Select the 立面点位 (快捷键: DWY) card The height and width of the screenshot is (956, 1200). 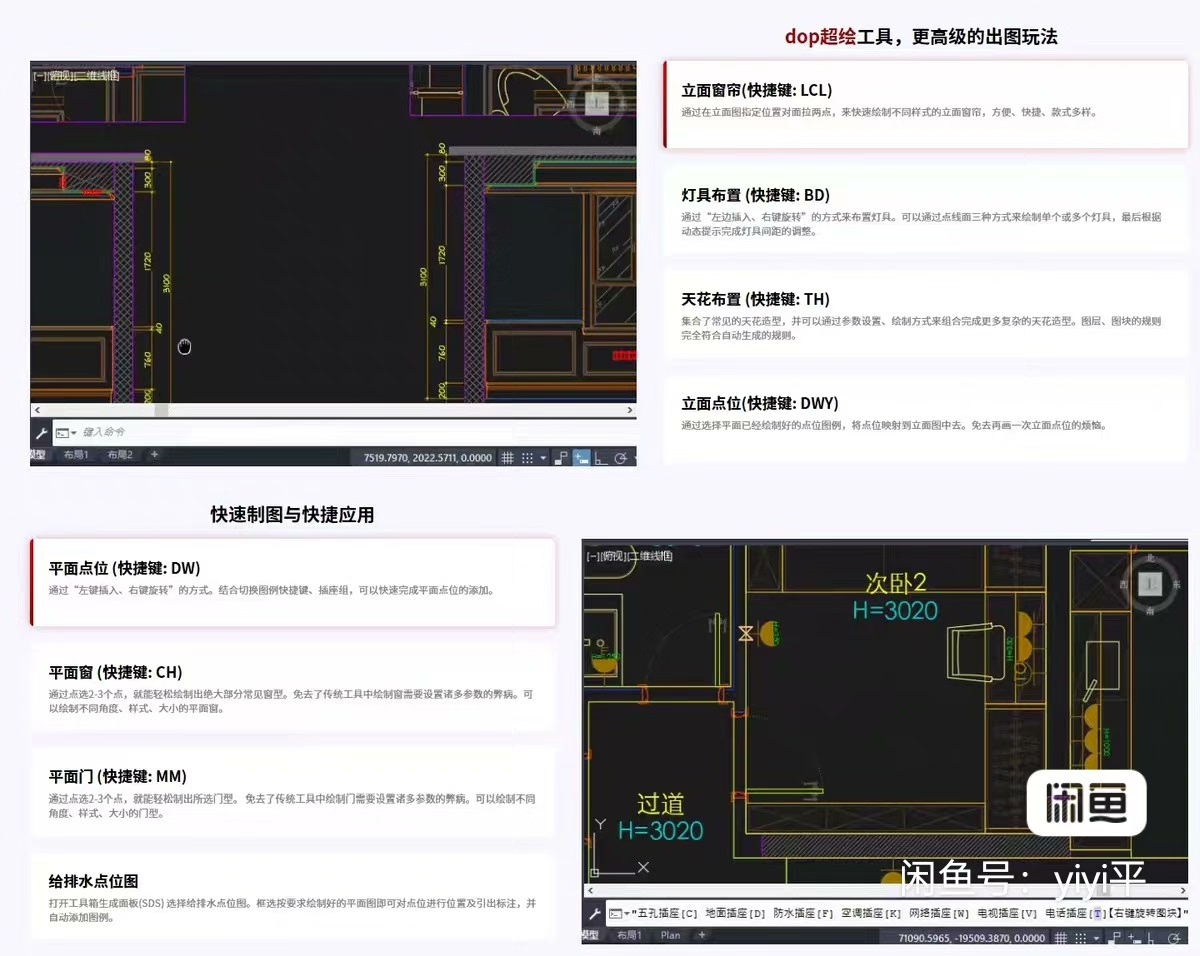point(926,418)
